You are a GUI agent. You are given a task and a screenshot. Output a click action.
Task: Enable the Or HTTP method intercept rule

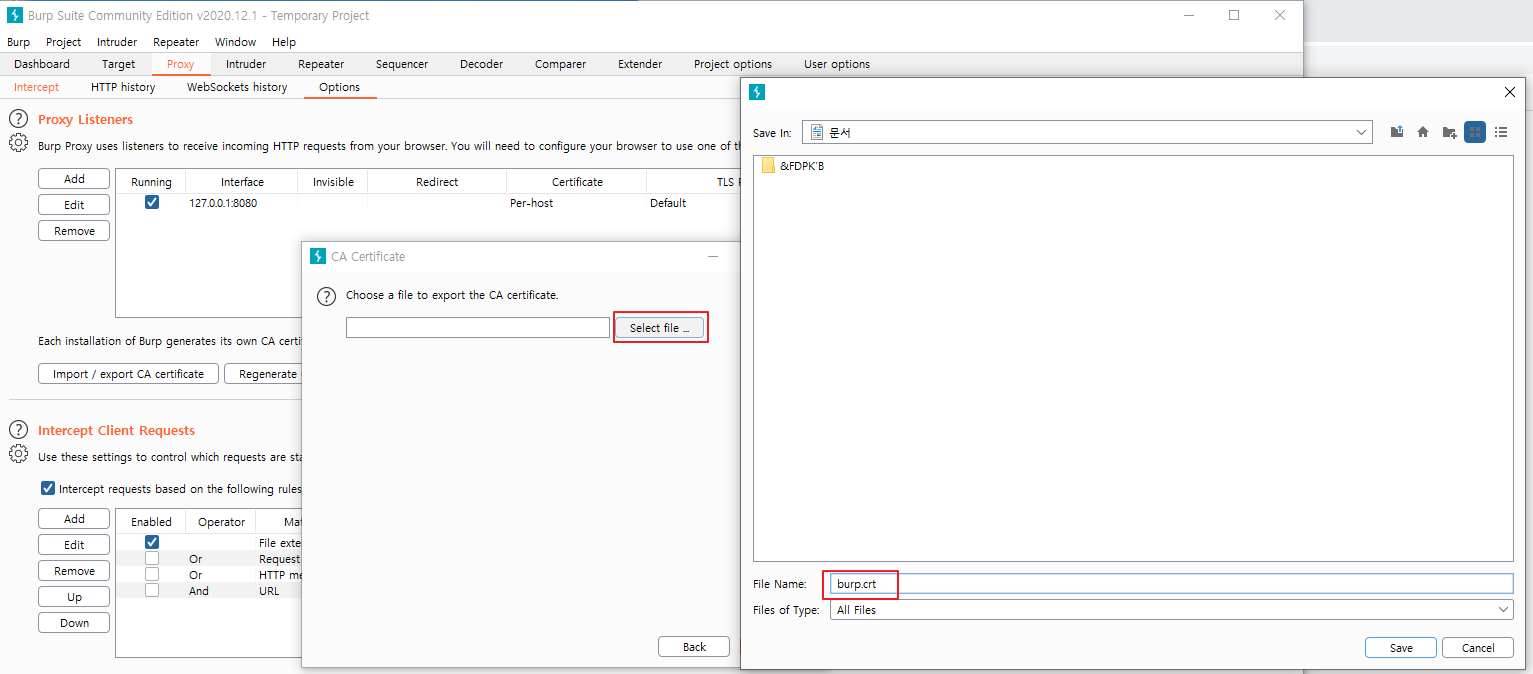click(x=152, y=574)
